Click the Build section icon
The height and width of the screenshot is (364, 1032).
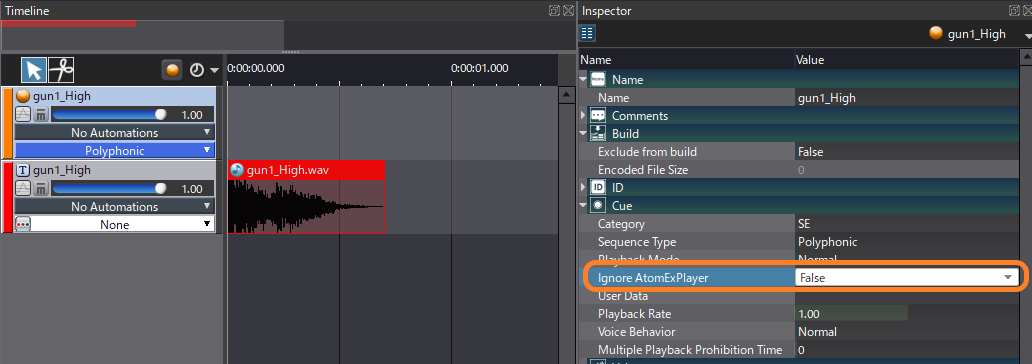click(x=598, y=134)
